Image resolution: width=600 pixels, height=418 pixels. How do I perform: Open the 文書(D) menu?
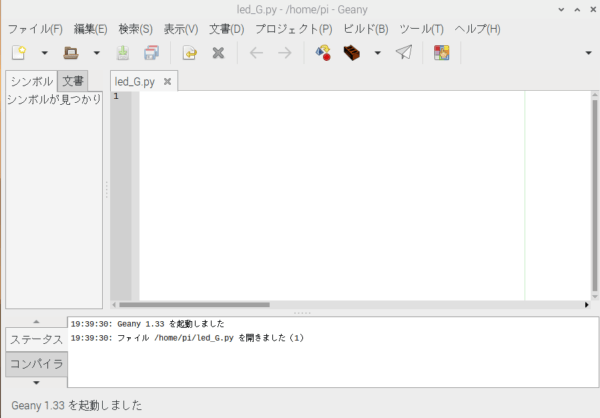227,29
